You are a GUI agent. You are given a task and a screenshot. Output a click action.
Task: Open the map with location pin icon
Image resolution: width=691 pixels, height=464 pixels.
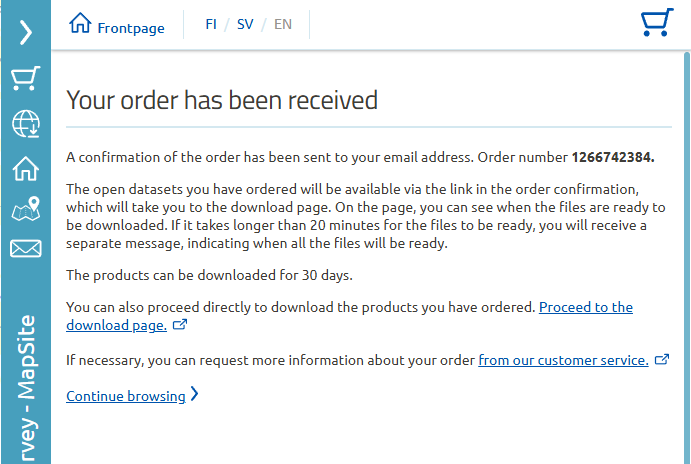tap(26, 209)
